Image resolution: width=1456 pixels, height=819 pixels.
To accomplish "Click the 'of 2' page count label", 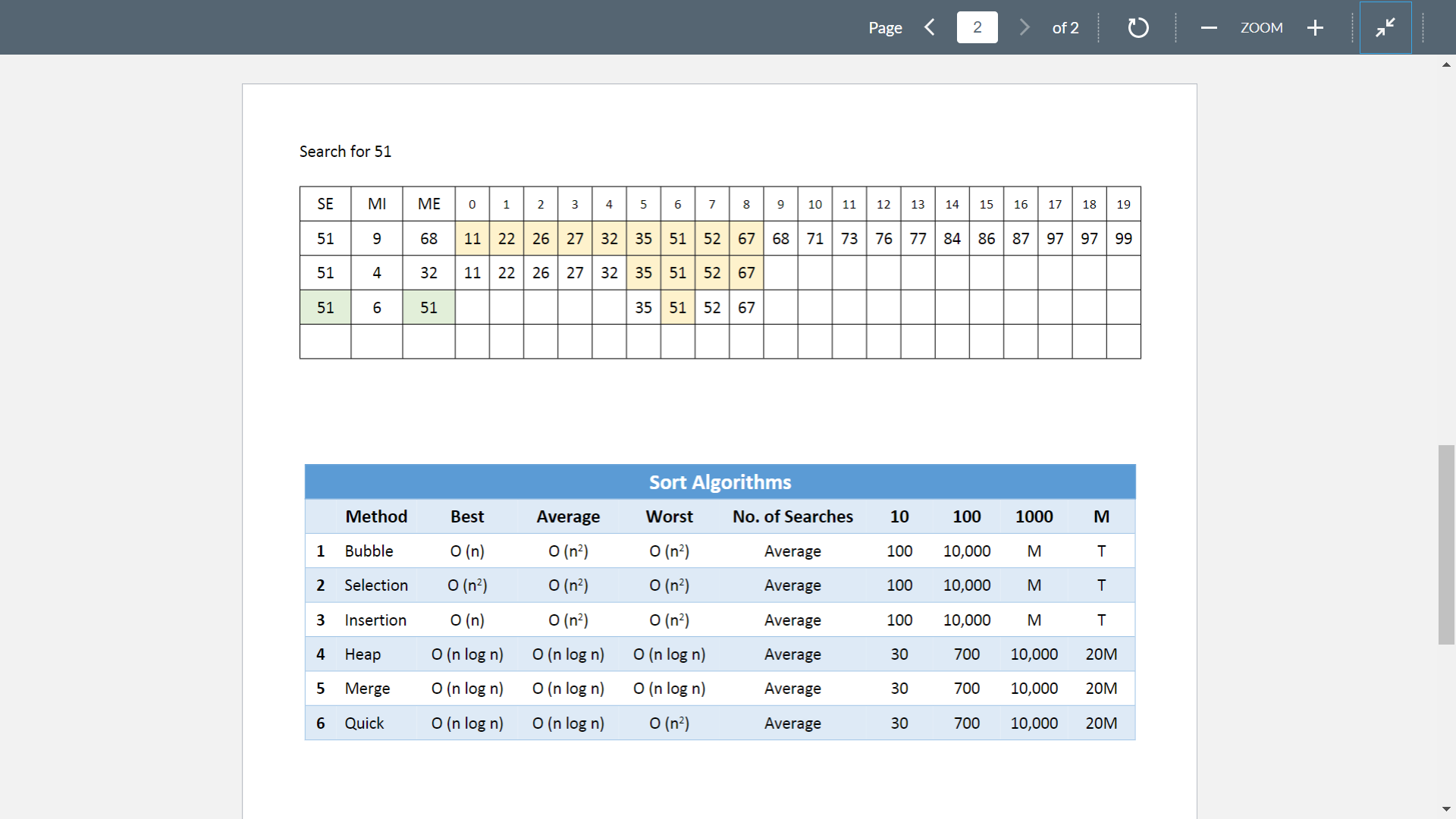I will 1065,27.
